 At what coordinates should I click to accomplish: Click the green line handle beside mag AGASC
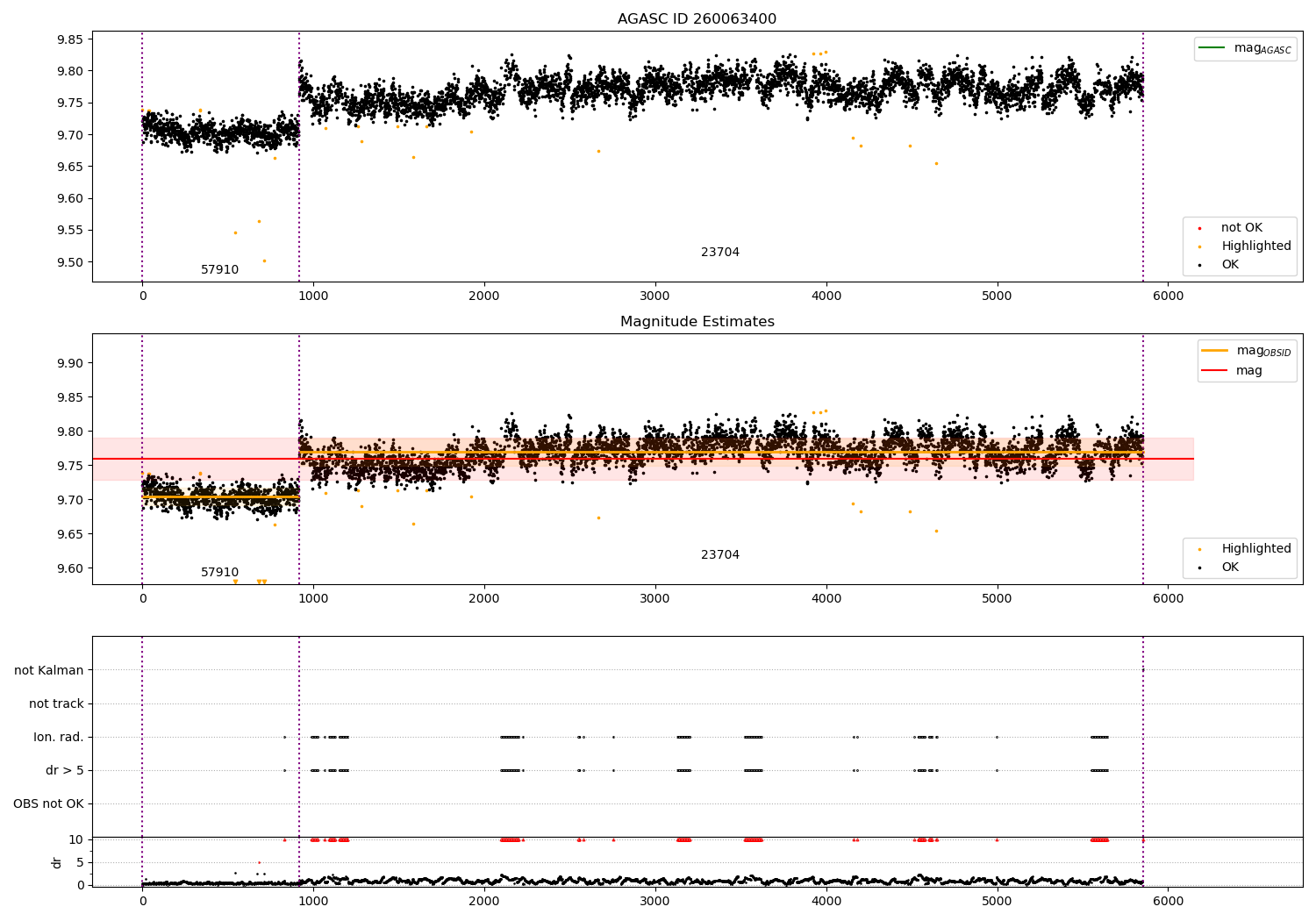[x=1212, y=48]
